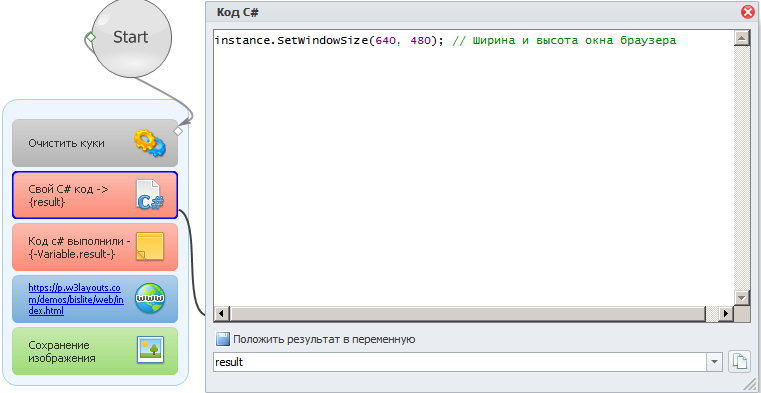The height and width of the screenshot is (393, 761).
Task: Click the vertical scrollbar down arrow
Action: pos(743,297)
